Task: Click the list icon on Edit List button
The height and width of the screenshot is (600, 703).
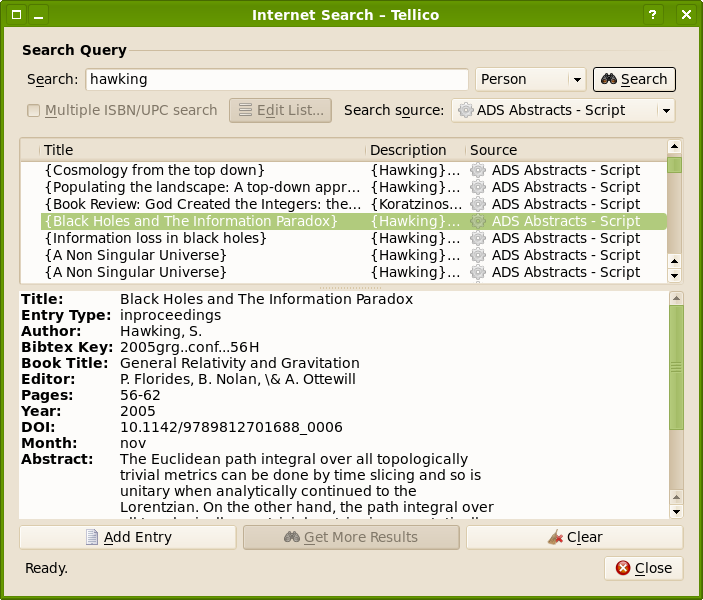Action: pyautogui.click(x=245, y=110)
